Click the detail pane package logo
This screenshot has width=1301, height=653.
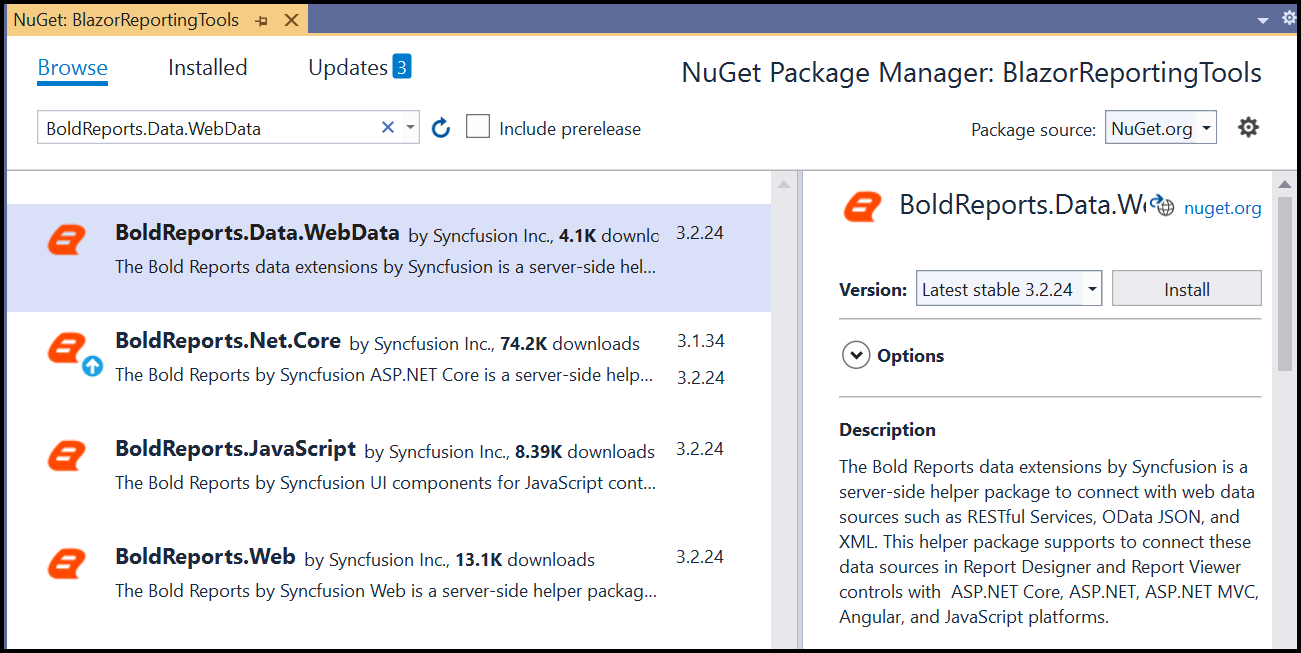862,206
